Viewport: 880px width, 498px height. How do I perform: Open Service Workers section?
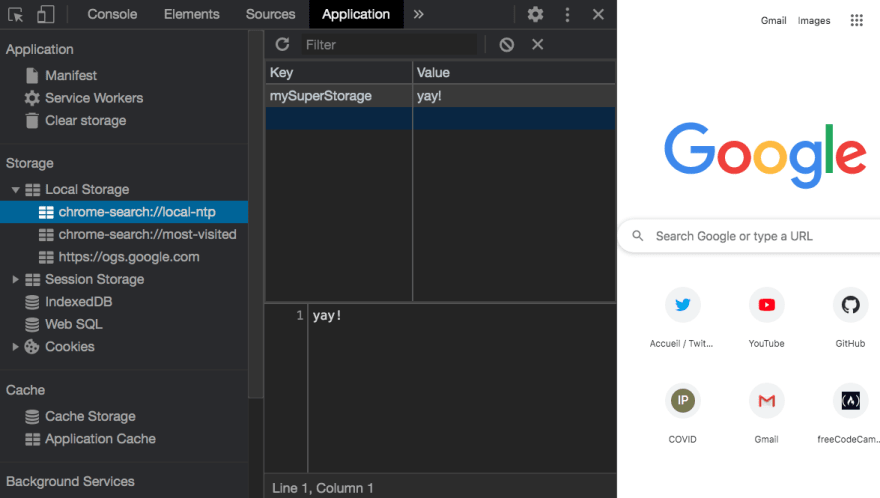point(94,98)
